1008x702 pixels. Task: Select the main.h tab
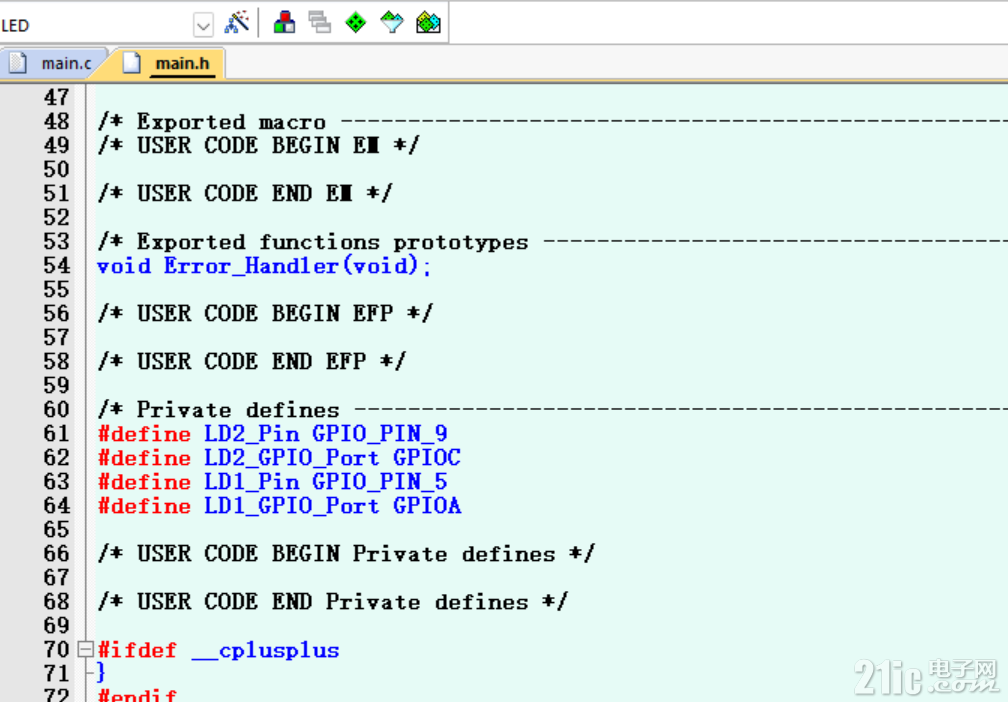[183, 64]
